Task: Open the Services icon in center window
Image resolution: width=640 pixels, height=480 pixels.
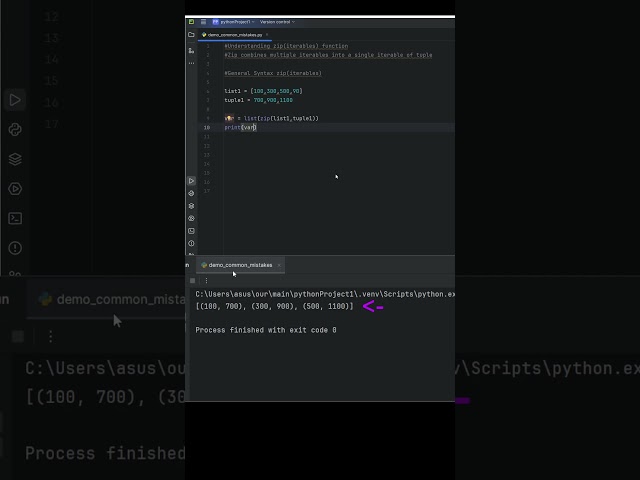Action: tap(191, 218)
